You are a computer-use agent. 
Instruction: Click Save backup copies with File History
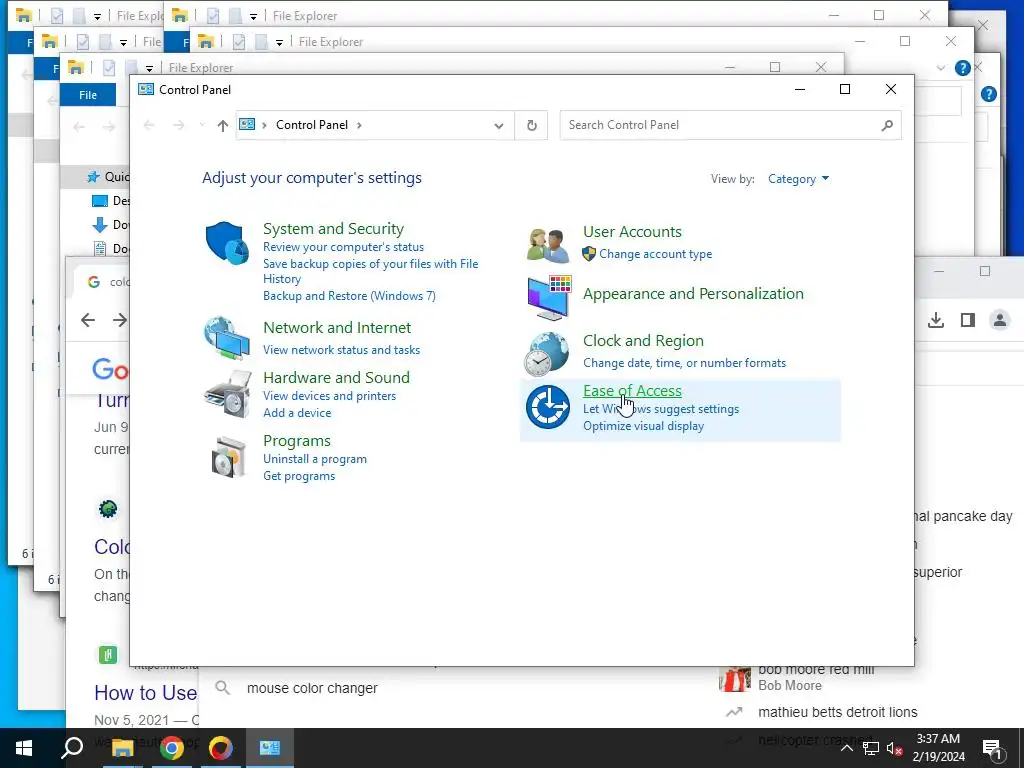(x=370, y=271)
